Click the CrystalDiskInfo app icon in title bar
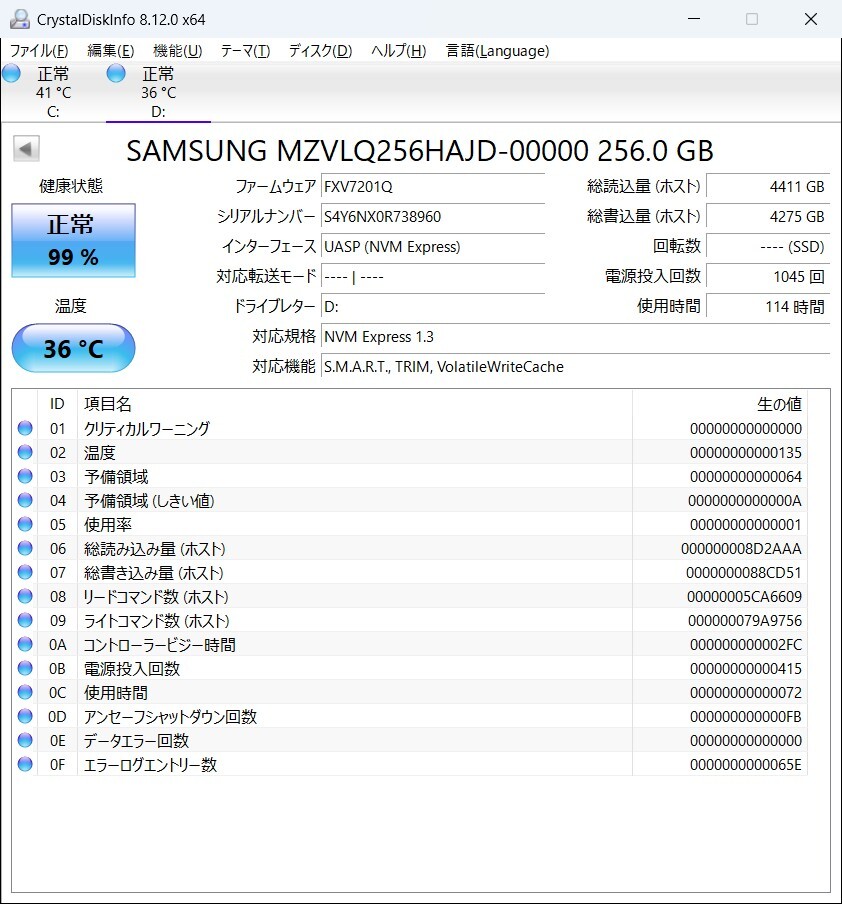Viewport: 842px width, 904px height. (x=19, y=19)
